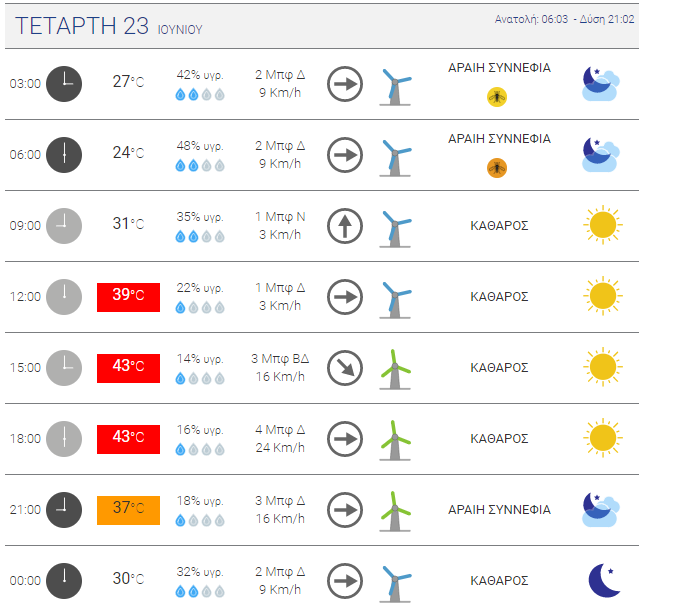The image size is (683, 611).
Task: Click the 4 Μπφ Δ wind text
Action: point(280,430)
